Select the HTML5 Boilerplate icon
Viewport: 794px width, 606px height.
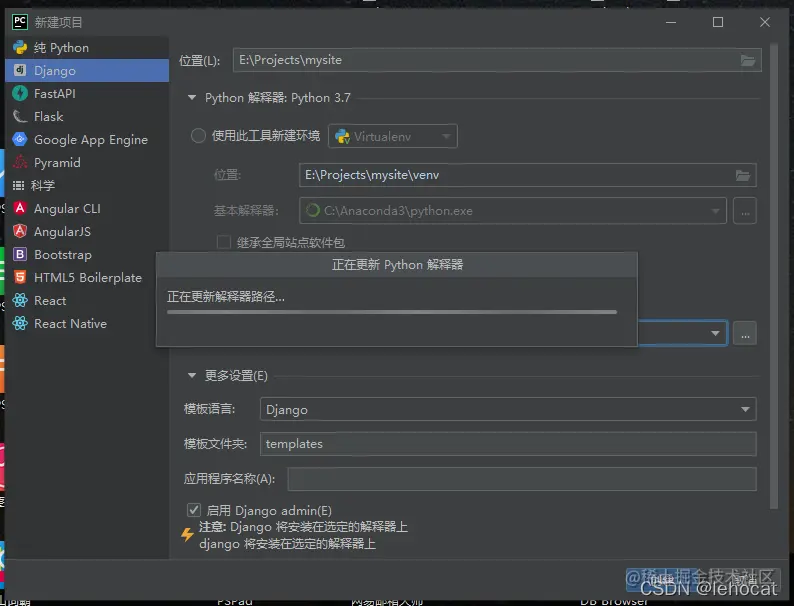tap(20, 277)
